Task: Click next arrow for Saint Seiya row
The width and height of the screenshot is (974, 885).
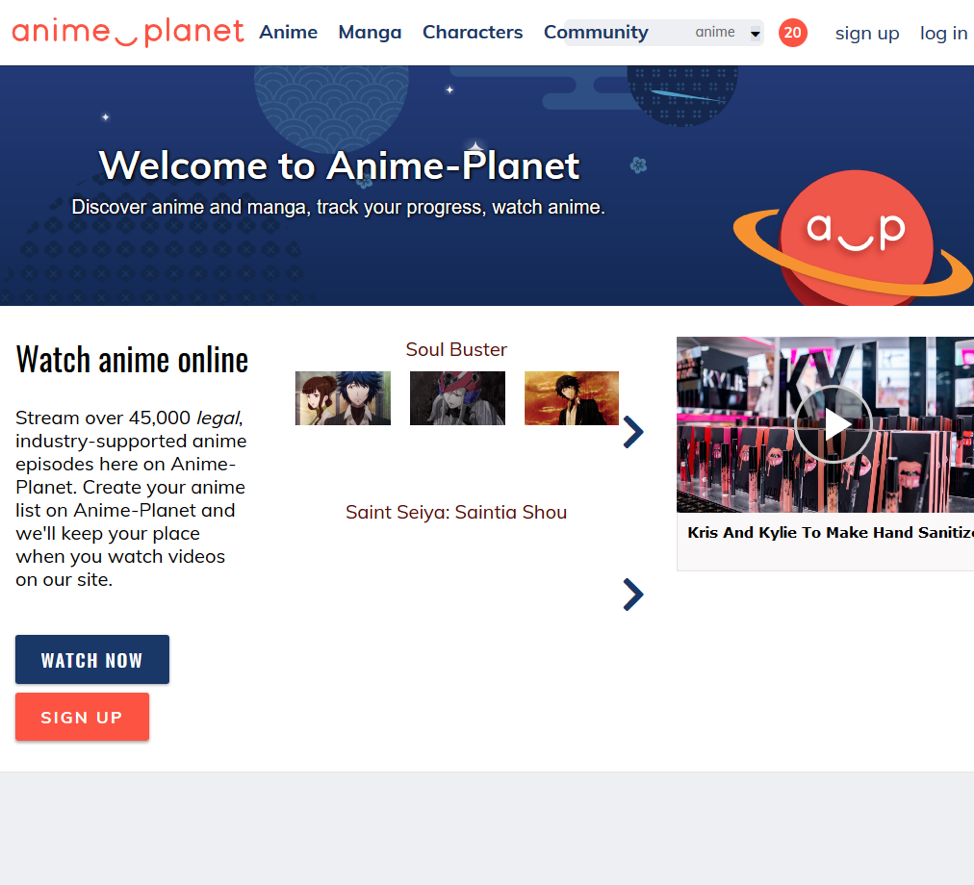Action: (x=633, y=594)
